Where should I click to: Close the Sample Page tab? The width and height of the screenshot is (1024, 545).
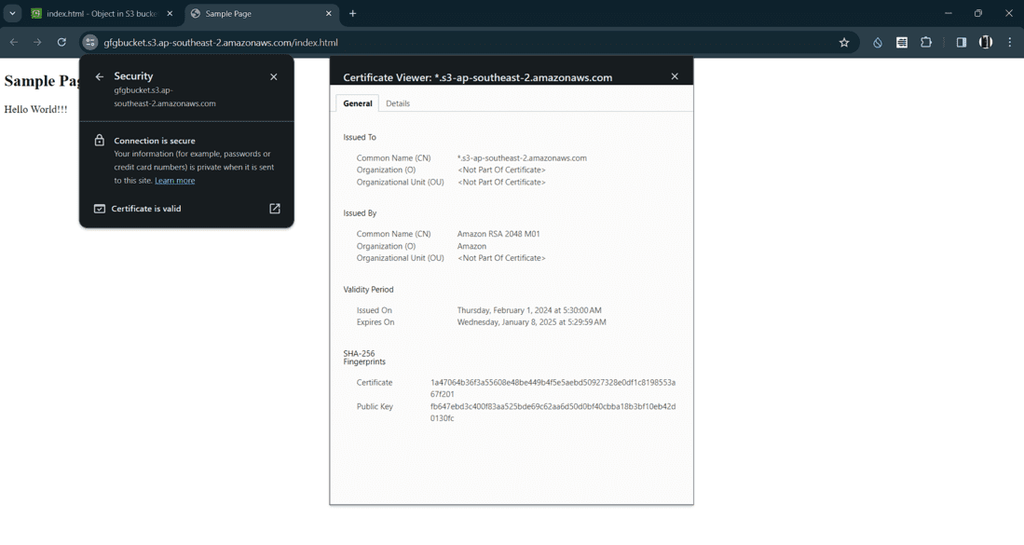coord(328,13)
